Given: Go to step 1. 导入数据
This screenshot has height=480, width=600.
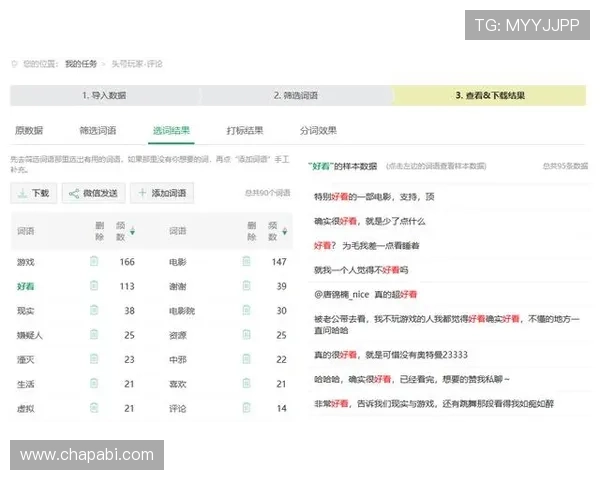Looking at the screenshot, I should coord(104,95).
